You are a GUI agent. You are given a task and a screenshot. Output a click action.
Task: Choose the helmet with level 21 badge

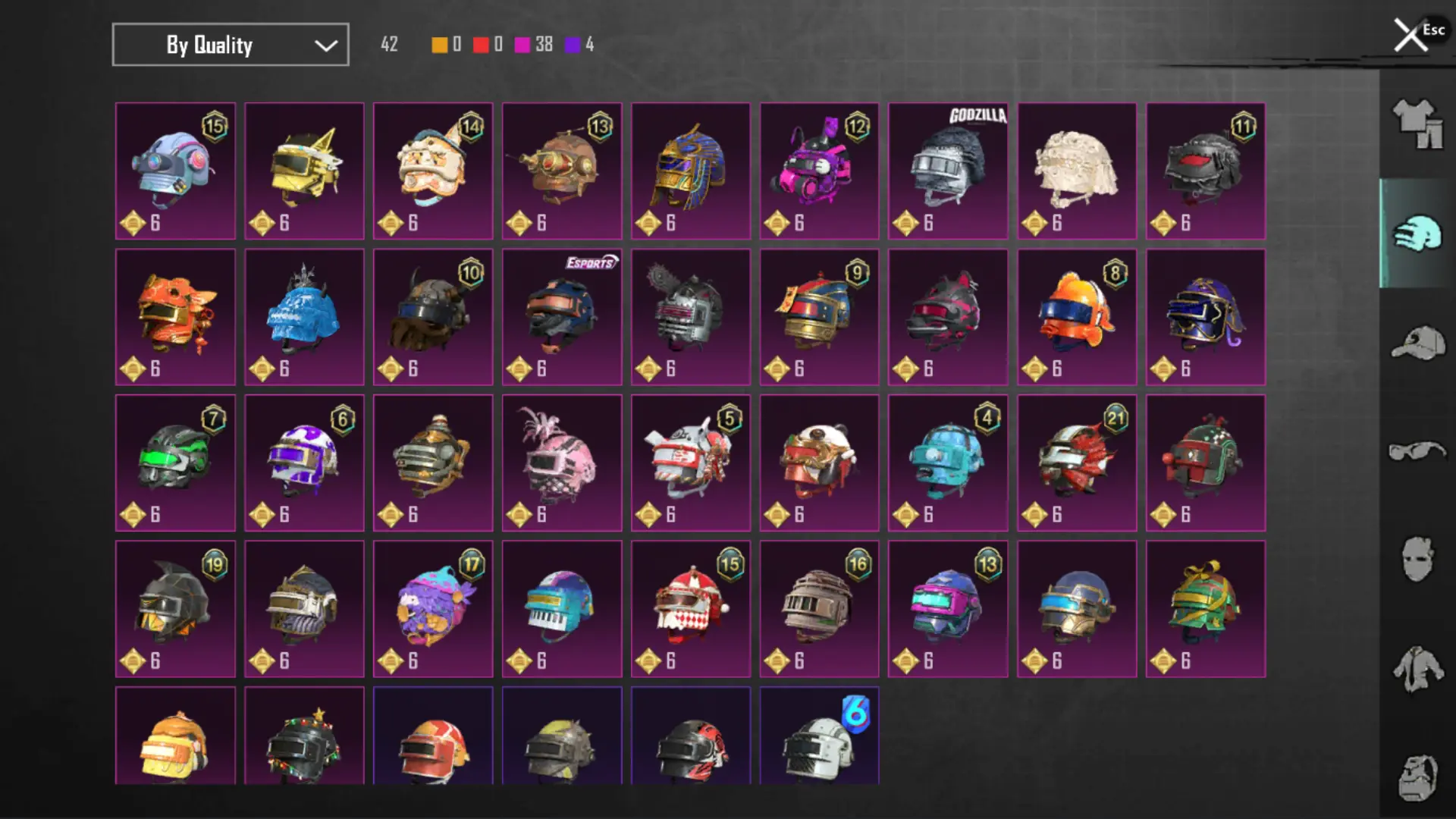(1077, 463)
